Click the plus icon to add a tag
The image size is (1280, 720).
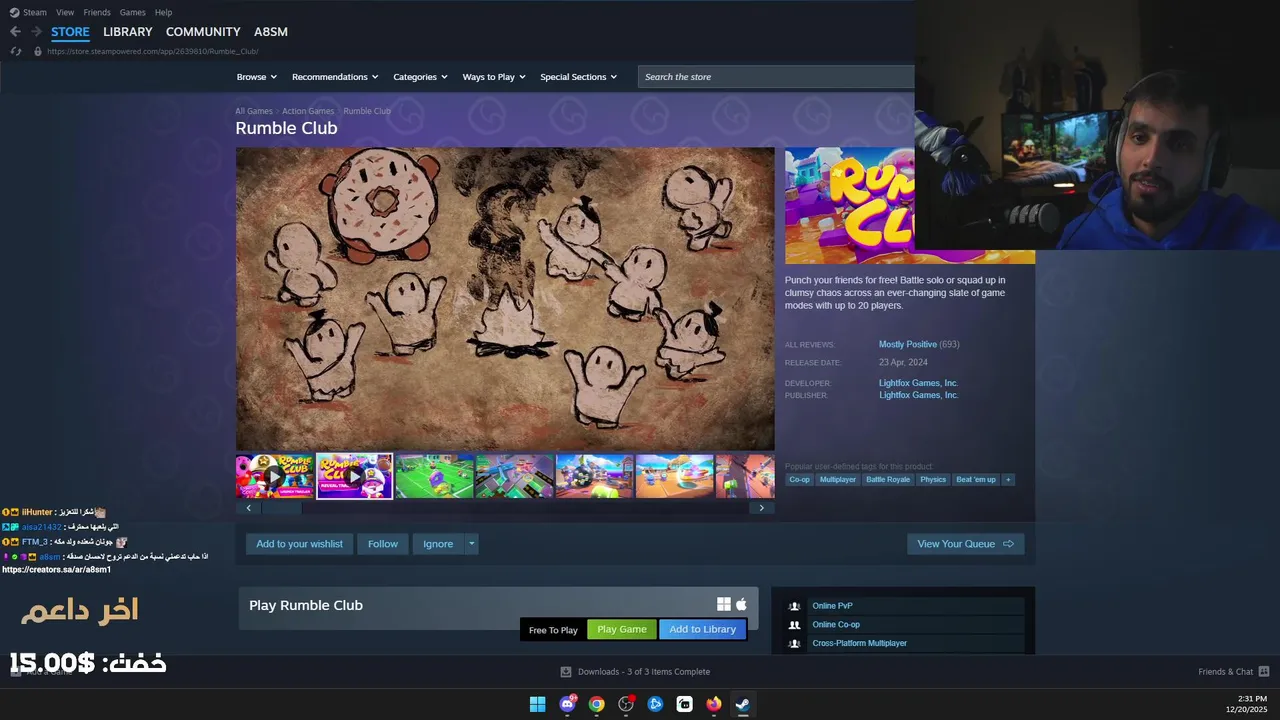coord(1008,480)
